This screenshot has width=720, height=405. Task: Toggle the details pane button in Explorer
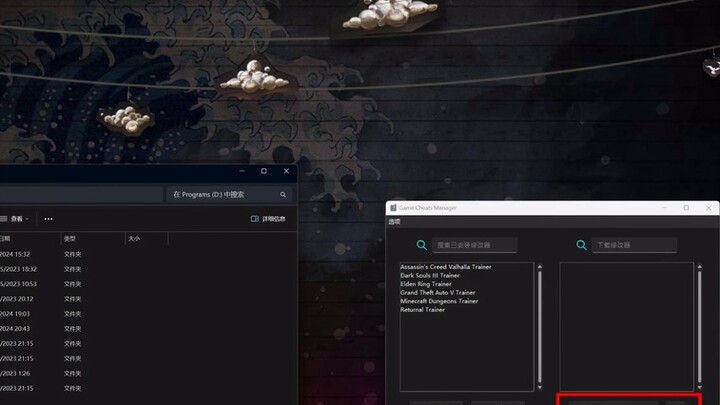(268, 219)
